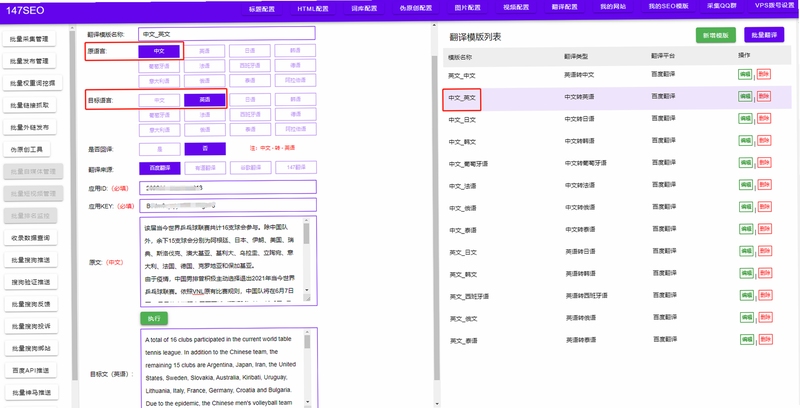Select 韩语 as the 目标语言
Screen dimensions: 800x408
(x=295, y=100)
